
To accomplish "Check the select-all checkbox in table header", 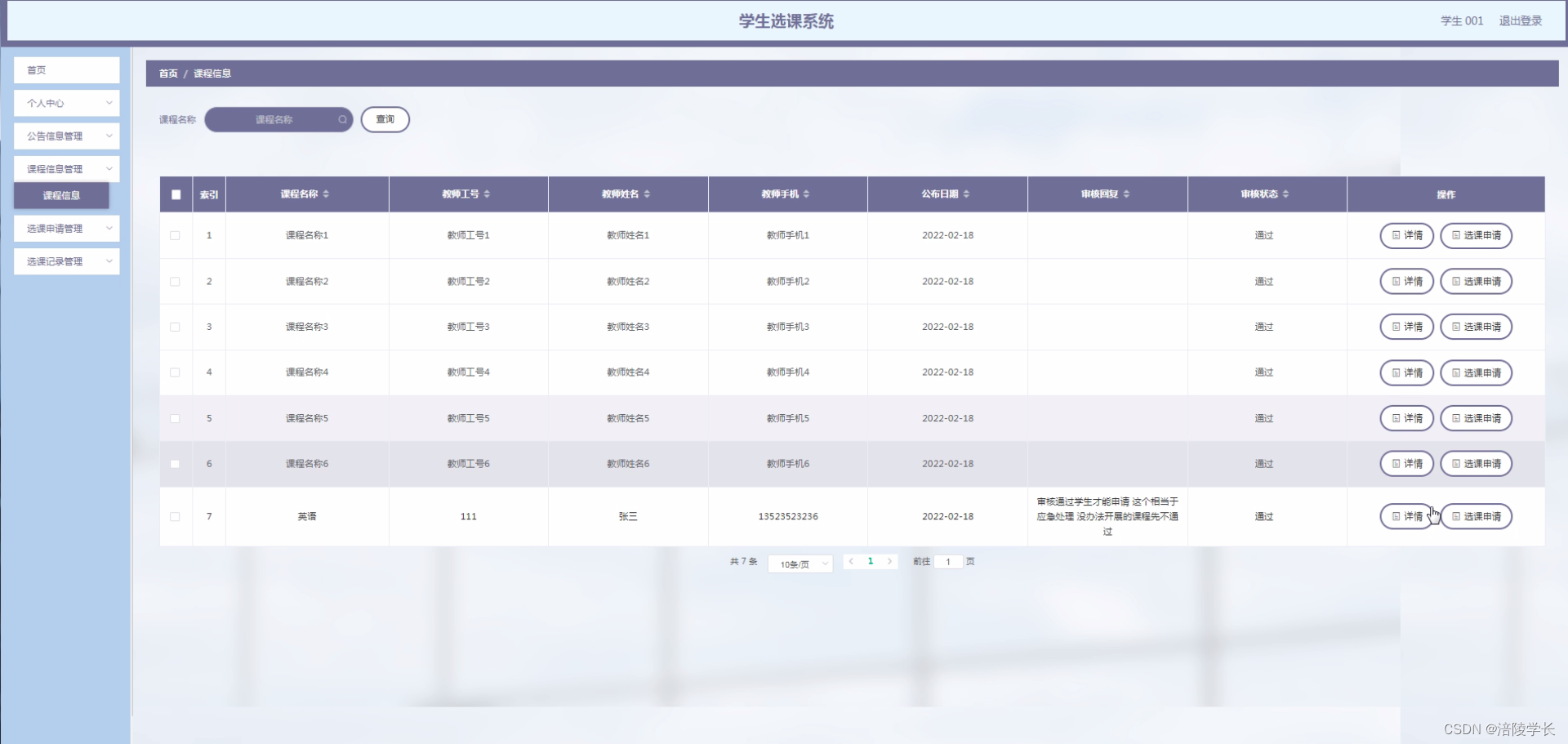I will (176, 194).
